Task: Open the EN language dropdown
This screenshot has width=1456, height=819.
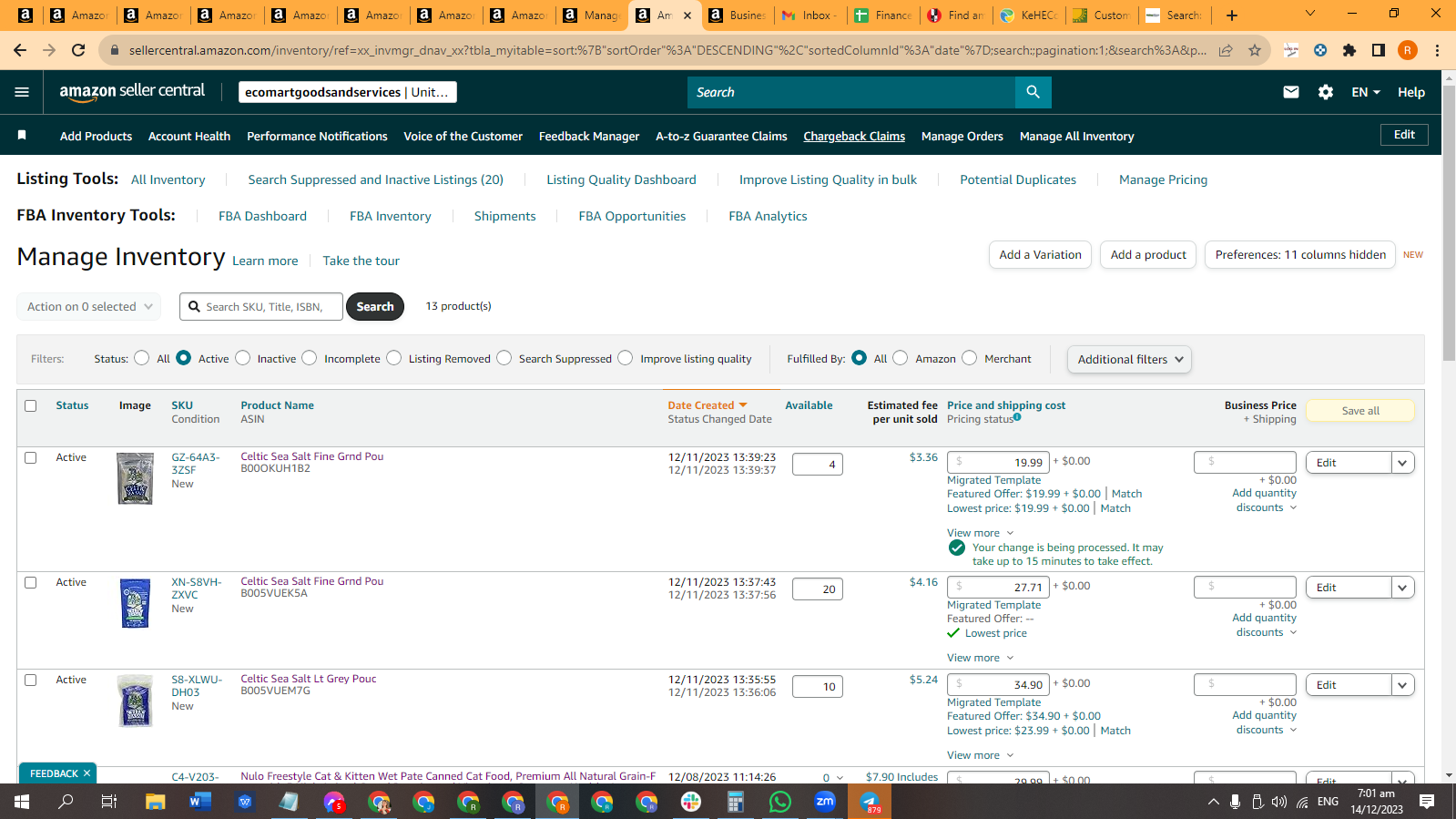Action: click(1366, 92)
